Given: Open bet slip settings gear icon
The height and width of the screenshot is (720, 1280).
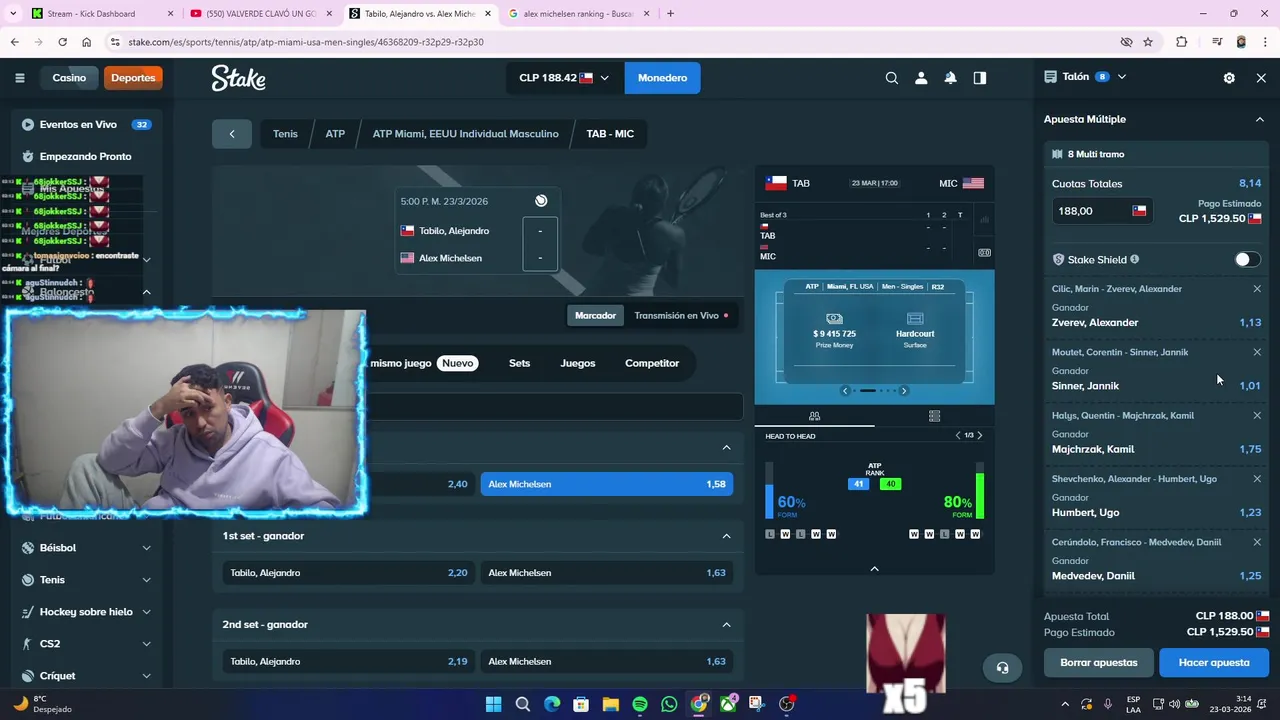Looking at the screenshot, I should click(x=1229, y=78).
